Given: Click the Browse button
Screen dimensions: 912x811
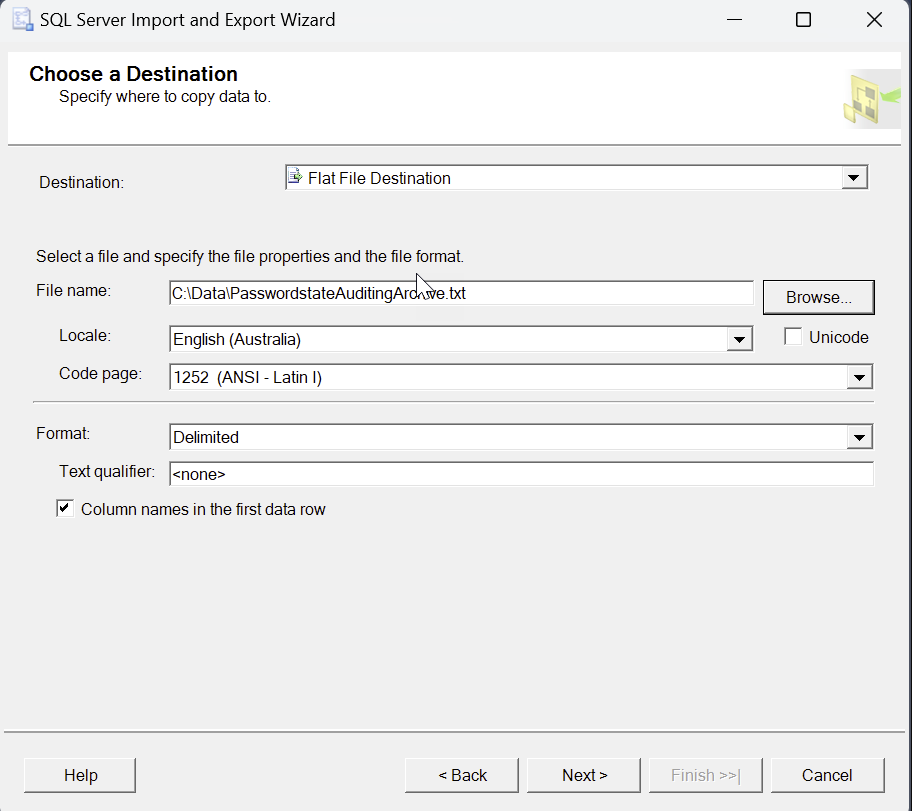Looking at the screenshot, I should 818,297.
